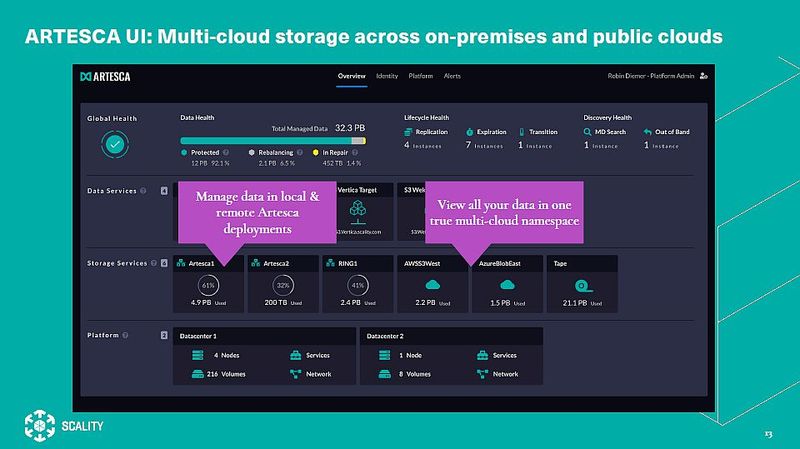Viewport: 800px width, 449px height.
Task: Click the AWSS3West 2.2 PB used value
Action: 433,303
